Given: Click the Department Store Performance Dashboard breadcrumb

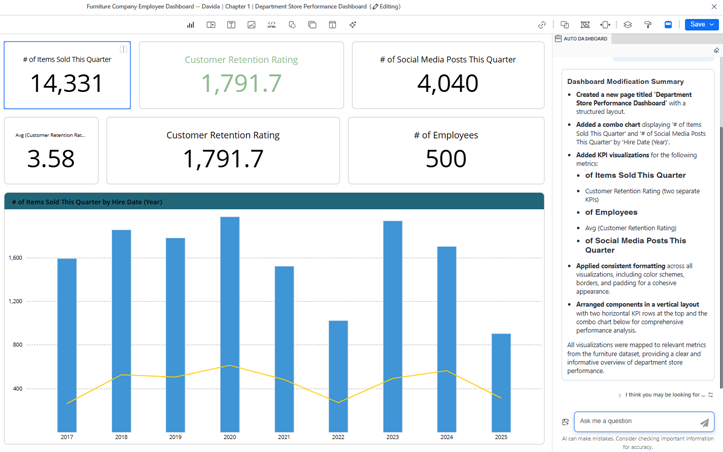Looking at the screenshot, I should (x=309, y=7).
